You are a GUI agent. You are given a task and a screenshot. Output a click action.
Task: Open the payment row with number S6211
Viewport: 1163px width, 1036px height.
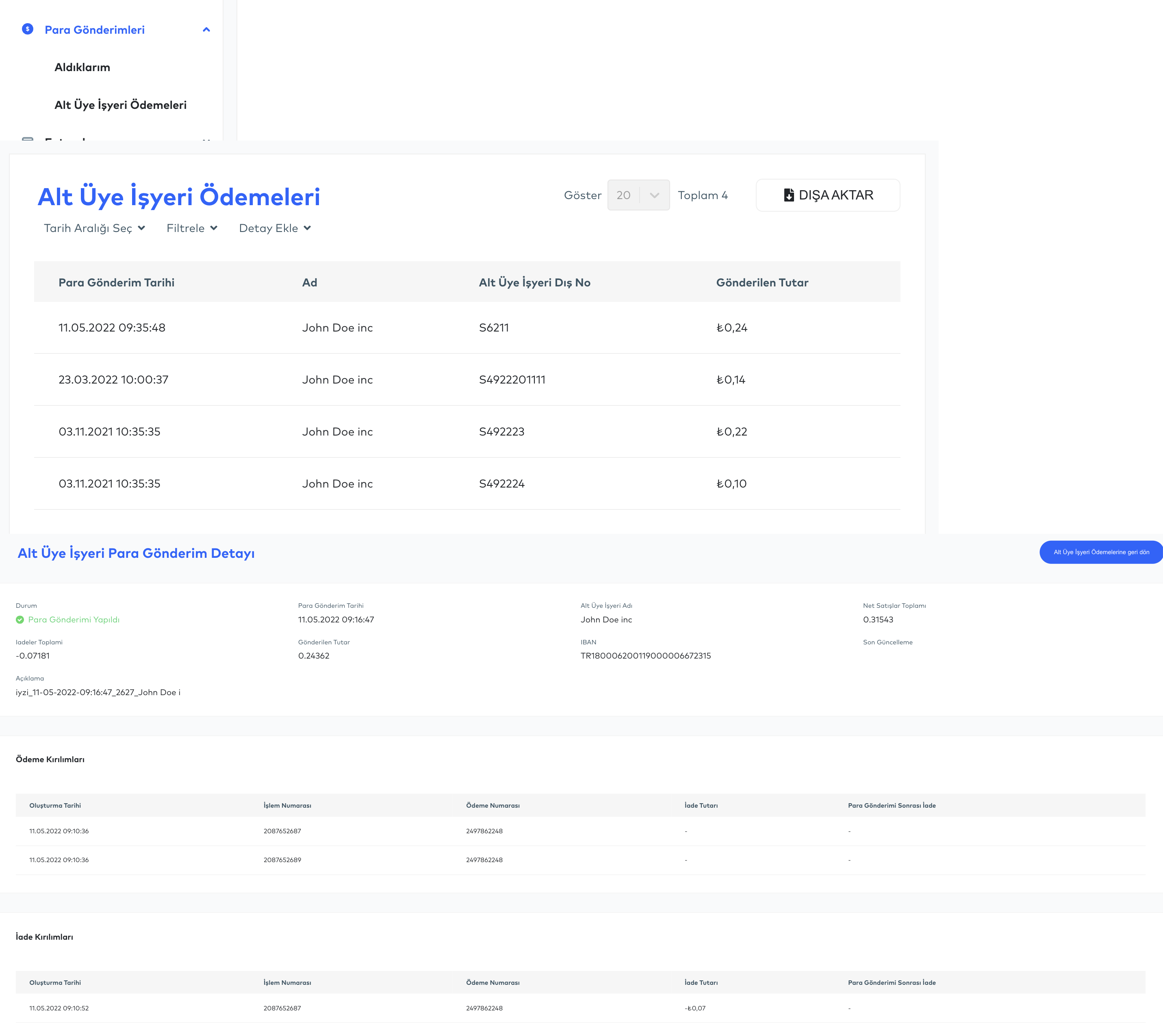(x=494, y=328)
